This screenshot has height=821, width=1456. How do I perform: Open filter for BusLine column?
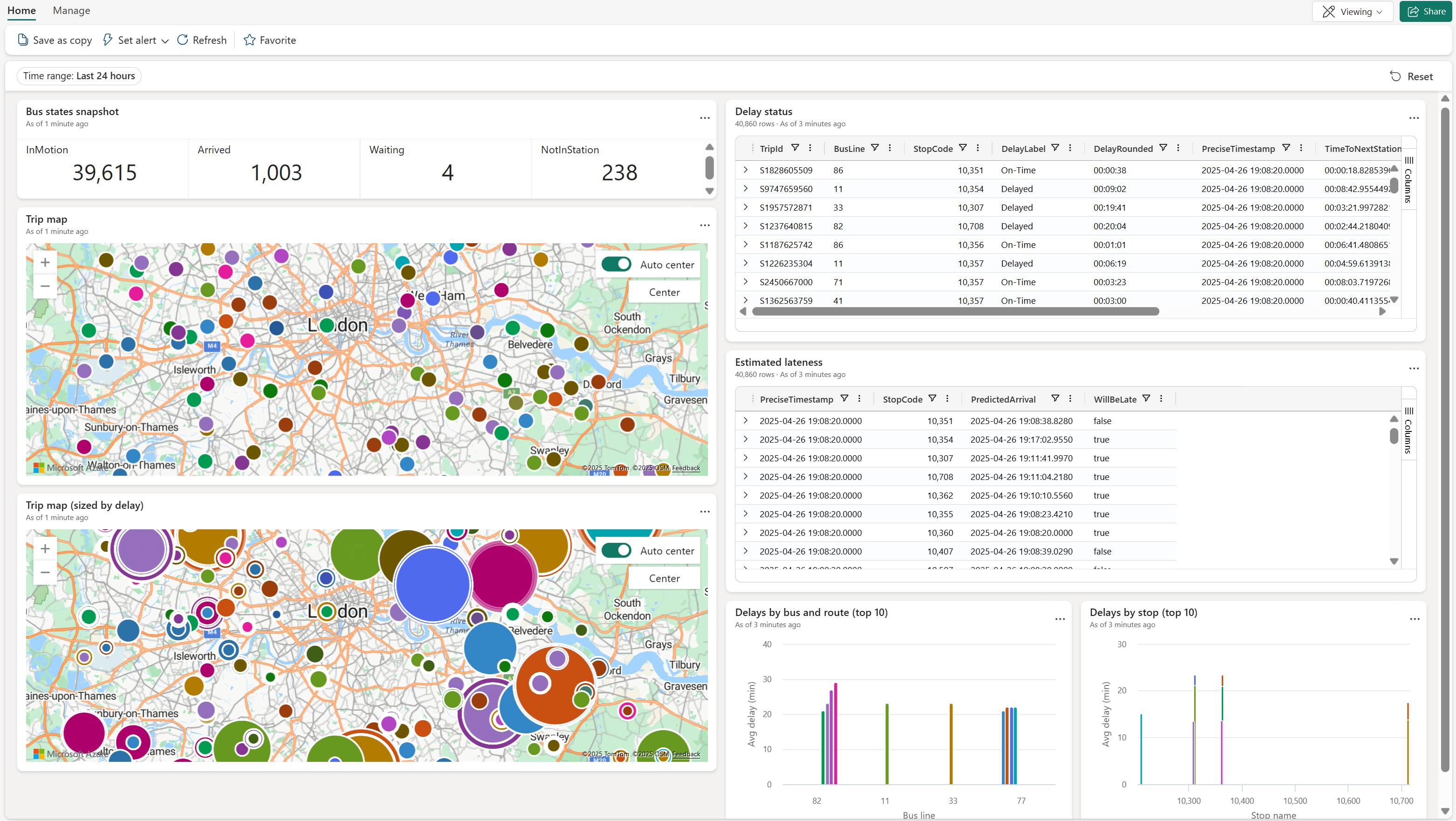tap(874, 148)
